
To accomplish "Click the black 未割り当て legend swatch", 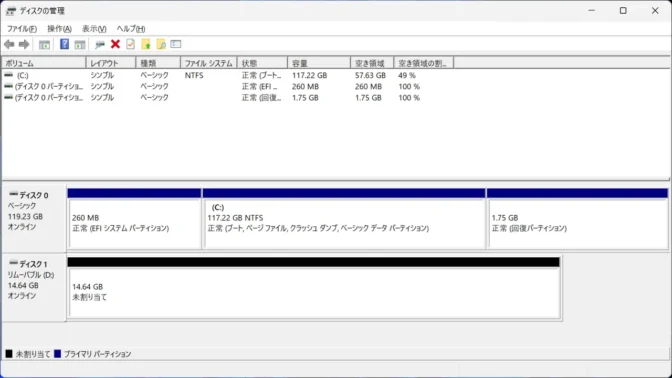I will pos(9,354).
